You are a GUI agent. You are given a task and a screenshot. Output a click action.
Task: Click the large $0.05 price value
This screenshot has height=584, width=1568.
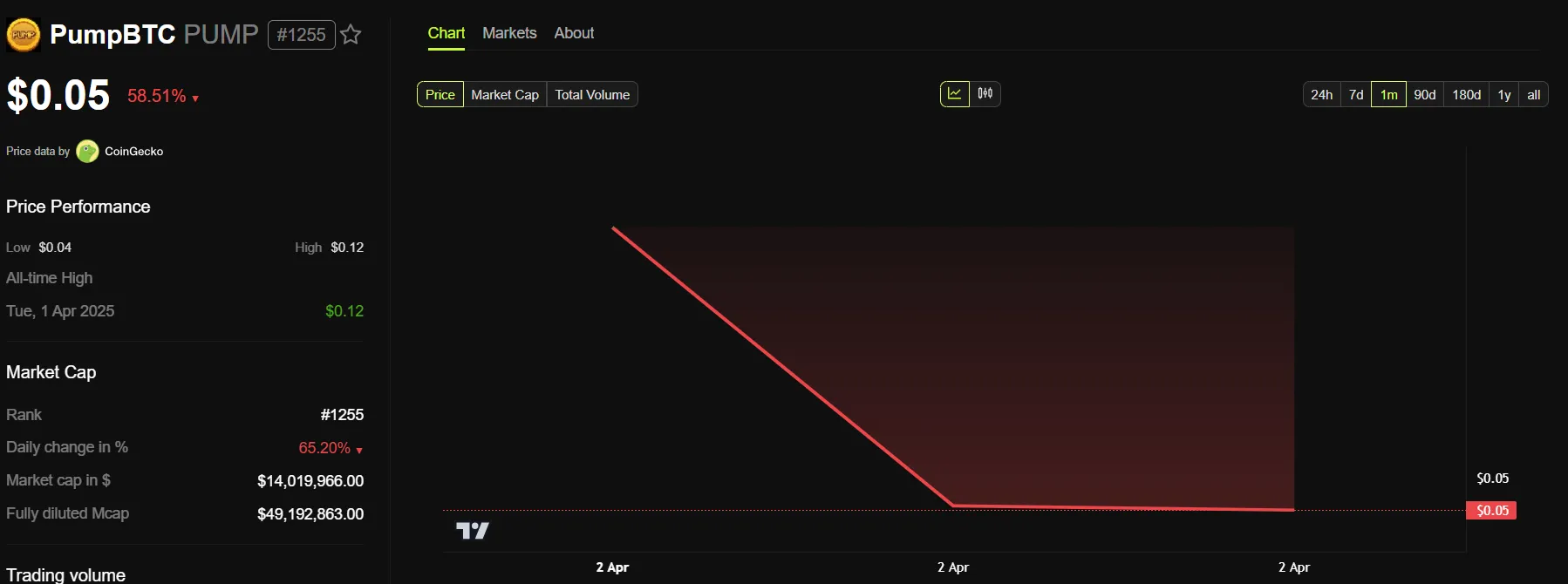(x=58, y=95)
